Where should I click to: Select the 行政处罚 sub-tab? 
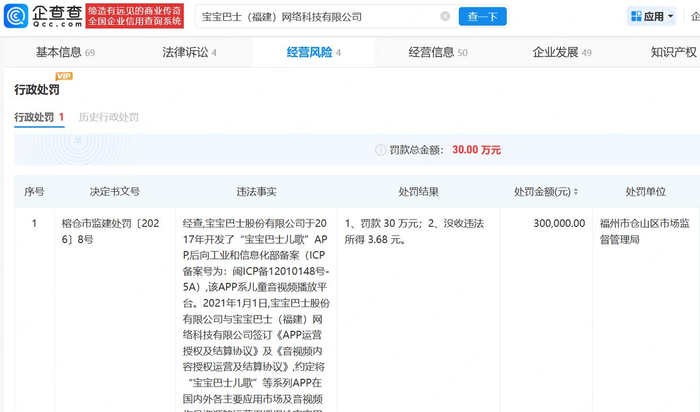(x=39, y=117)
